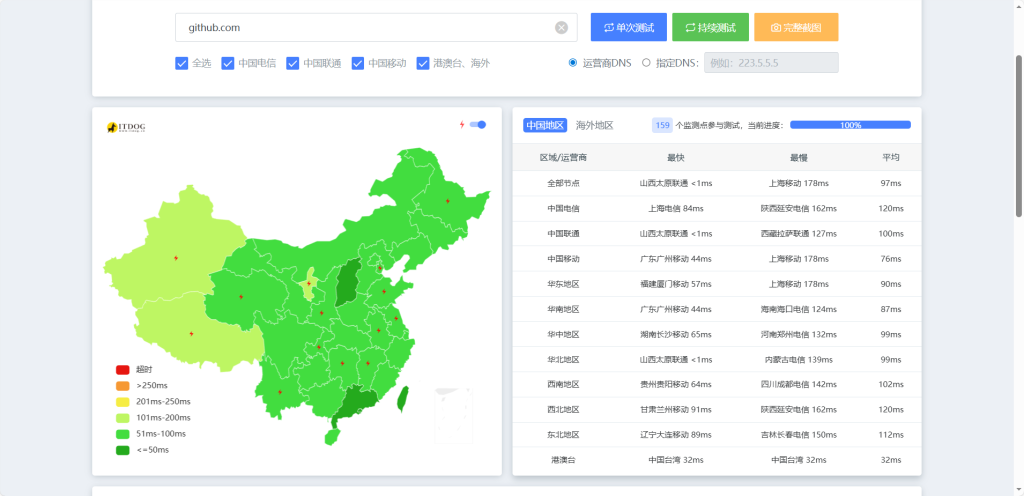This screenshot has width=1024, height=496.
Task: Click the 平均 column header
Action: 891,157
